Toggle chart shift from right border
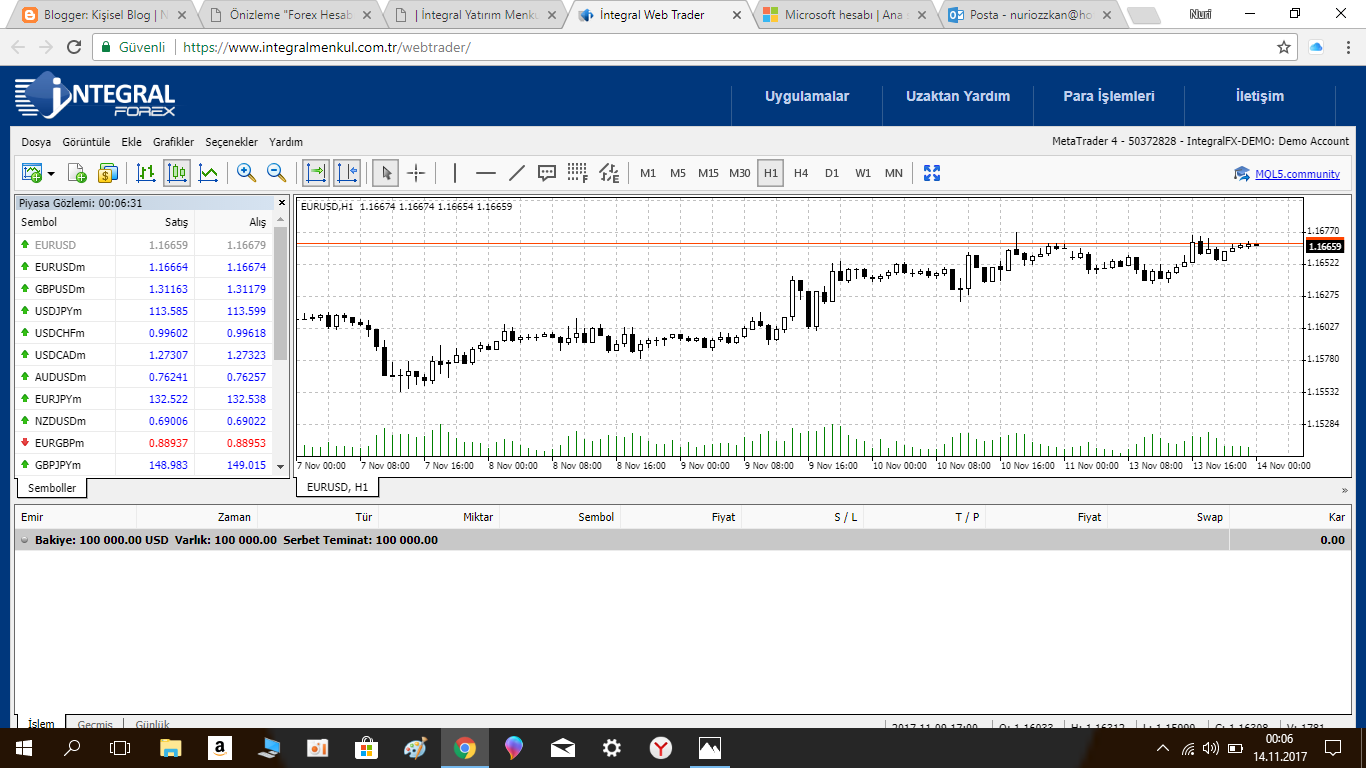Image resolution: width=1366 pixels, height=768 pixels. tap(347, 173)
